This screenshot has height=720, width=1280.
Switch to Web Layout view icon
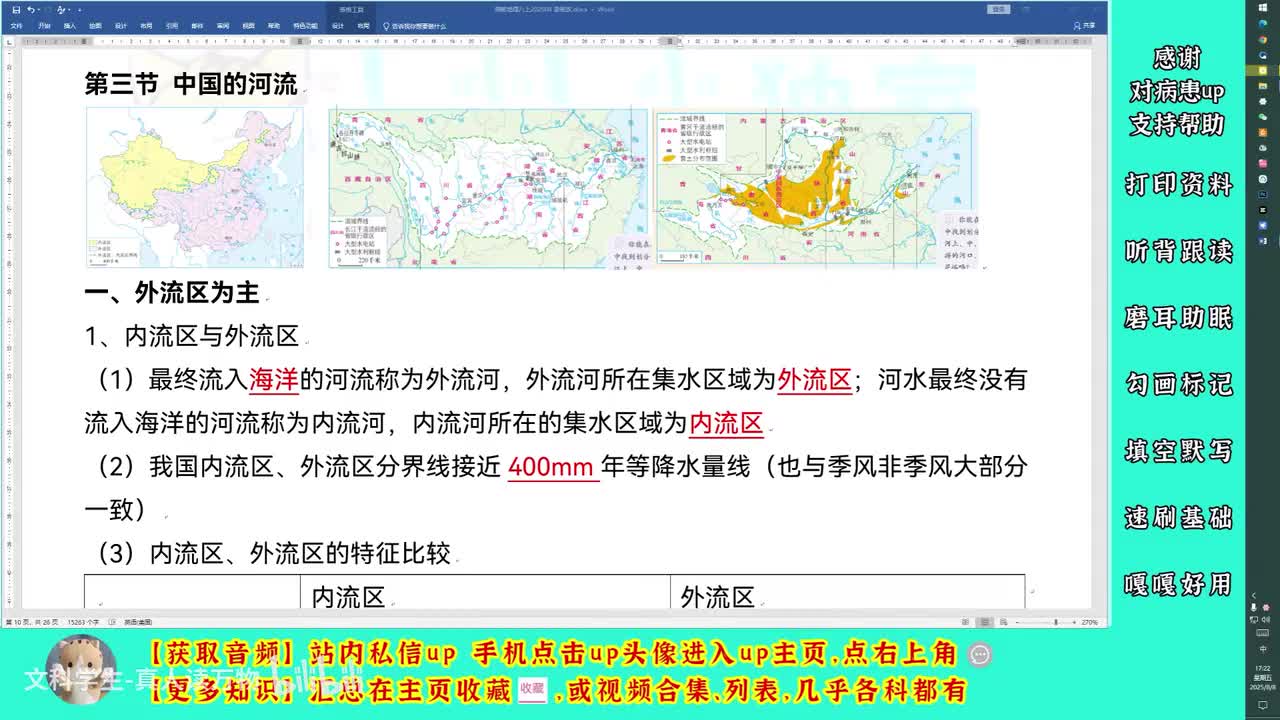click(x=1006, y=622)
